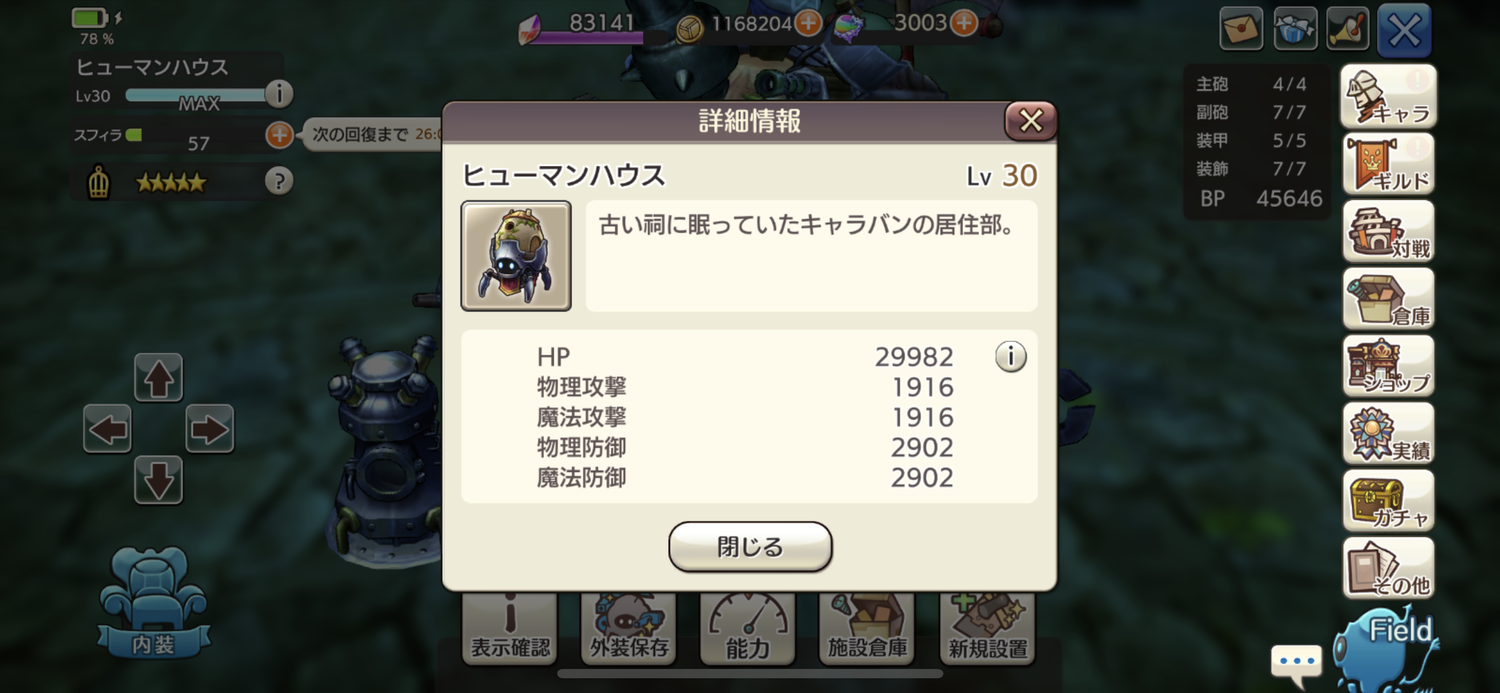This screenshot has width=1500, height=693.
Task: Click the ヒューマンハウス item thumbnail
Action: 516,256
